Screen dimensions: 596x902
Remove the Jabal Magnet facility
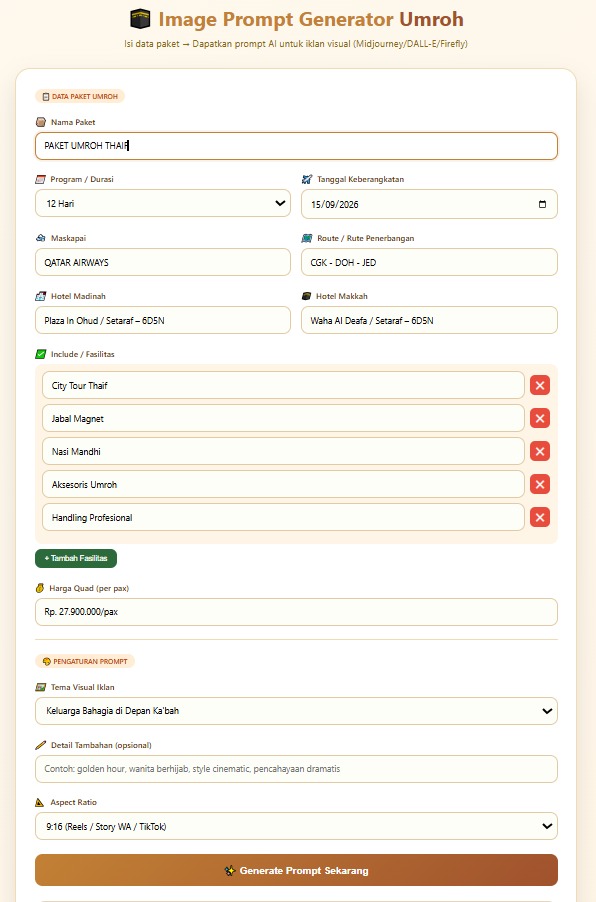pos(540,418)
